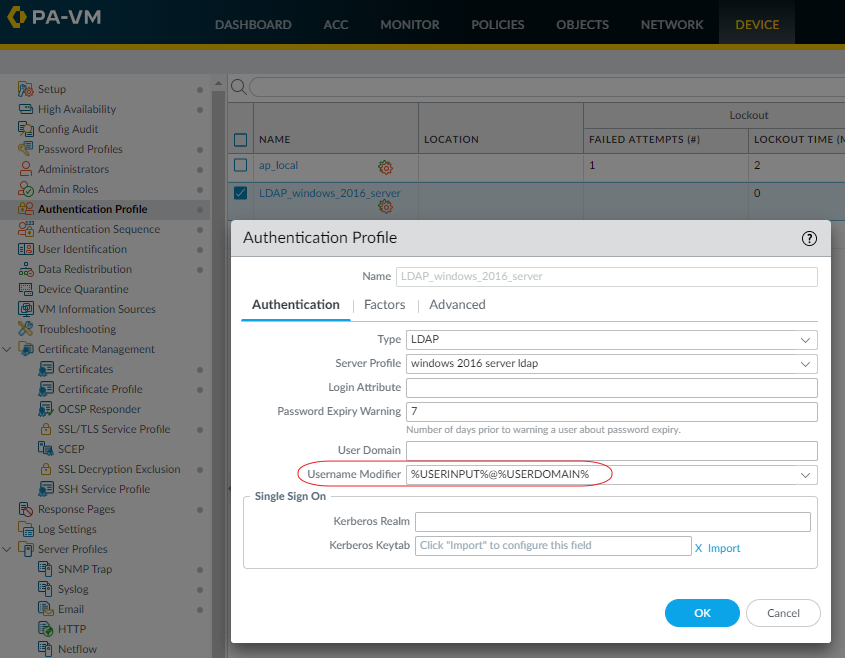Viewport: 845px width, 658px height.
Task: Collapse the Certificate Management tree node
Action: point(8,349)
